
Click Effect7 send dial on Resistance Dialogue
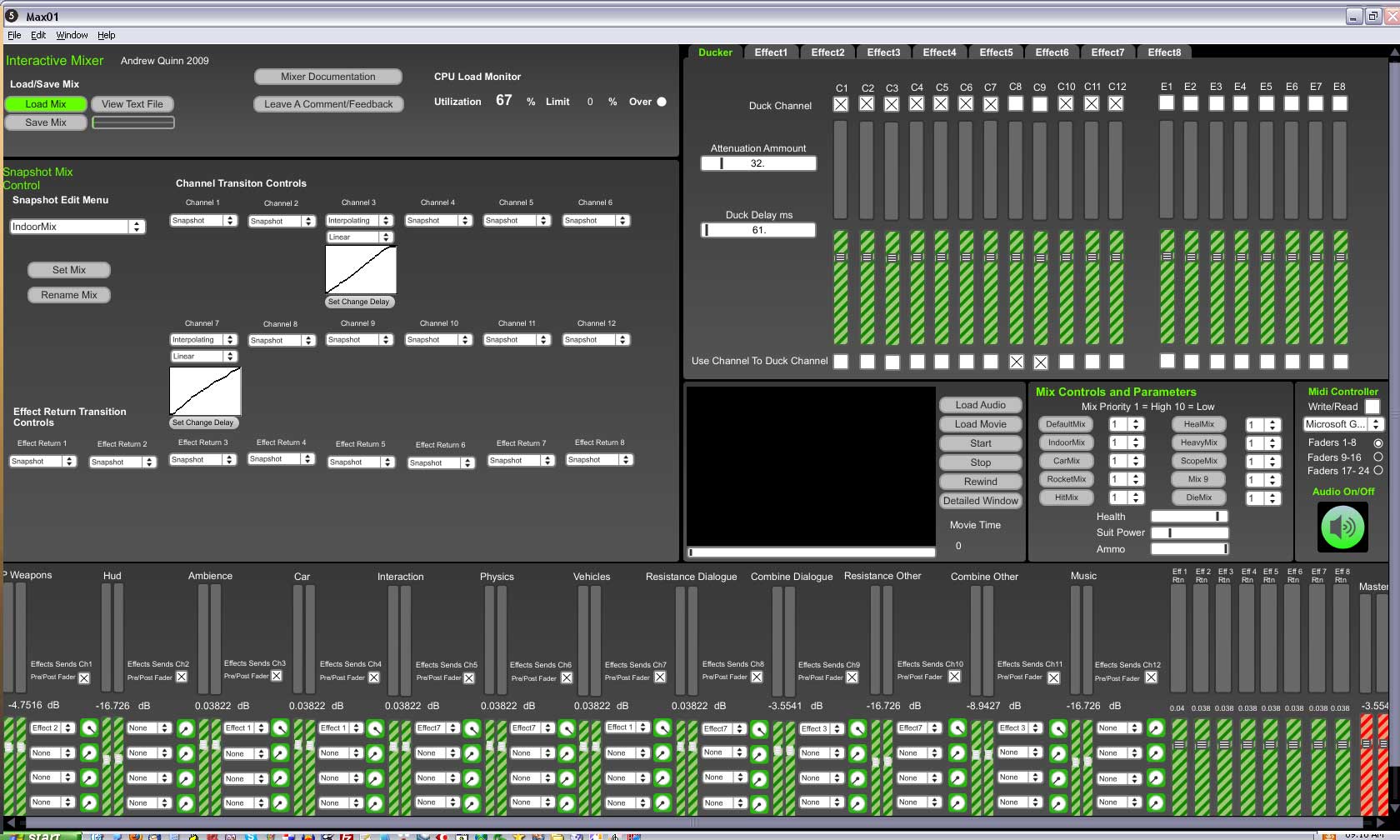(x=759, y=729)
